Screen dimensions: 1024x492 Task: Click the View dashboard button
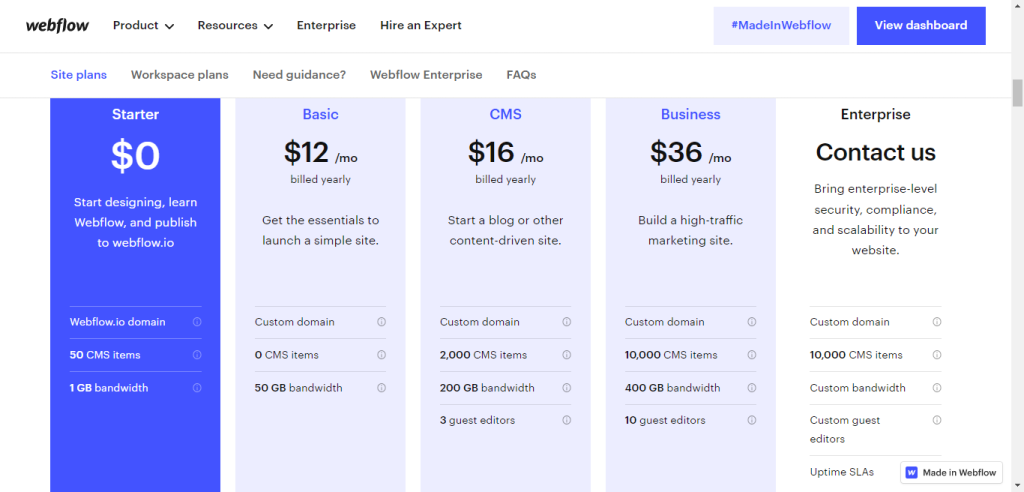[x=921, y=25]
